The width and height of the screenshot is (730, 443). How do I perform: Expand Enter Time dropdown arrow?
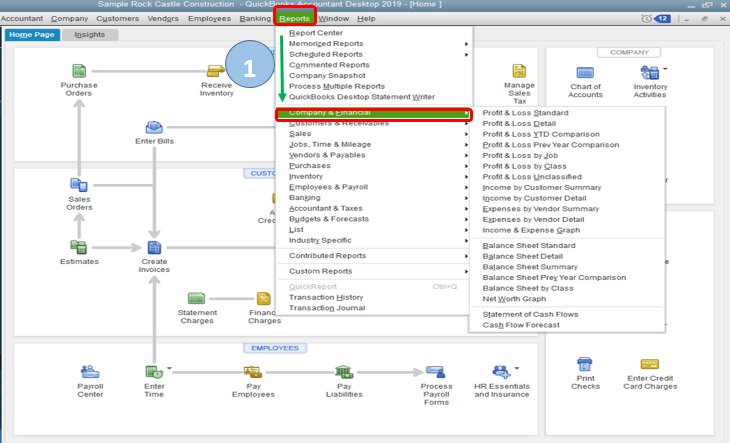[169, 368]
